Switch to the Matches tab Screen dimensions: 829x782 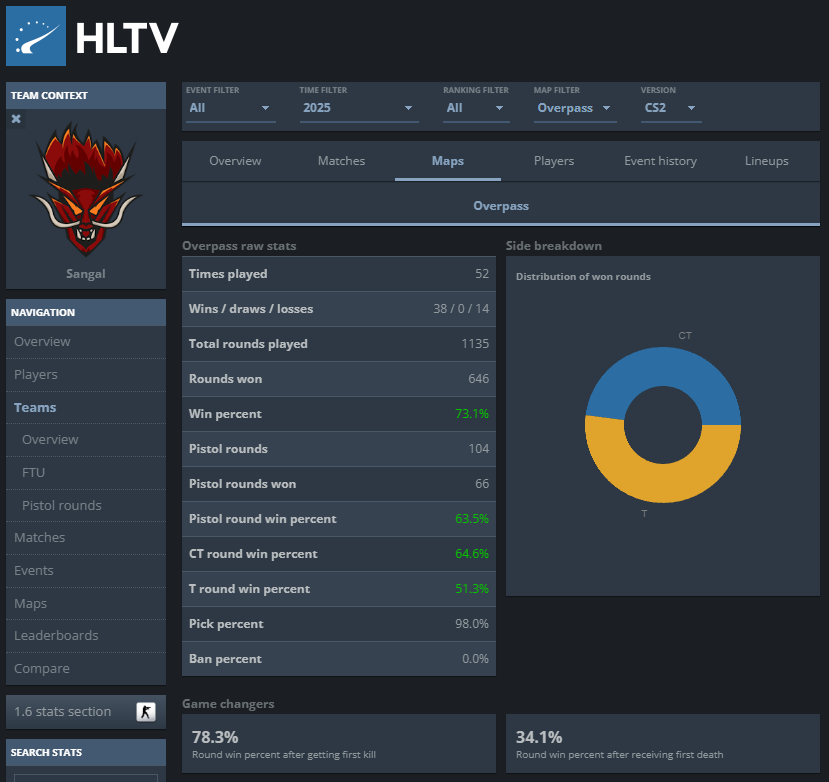tap(342, 161)
